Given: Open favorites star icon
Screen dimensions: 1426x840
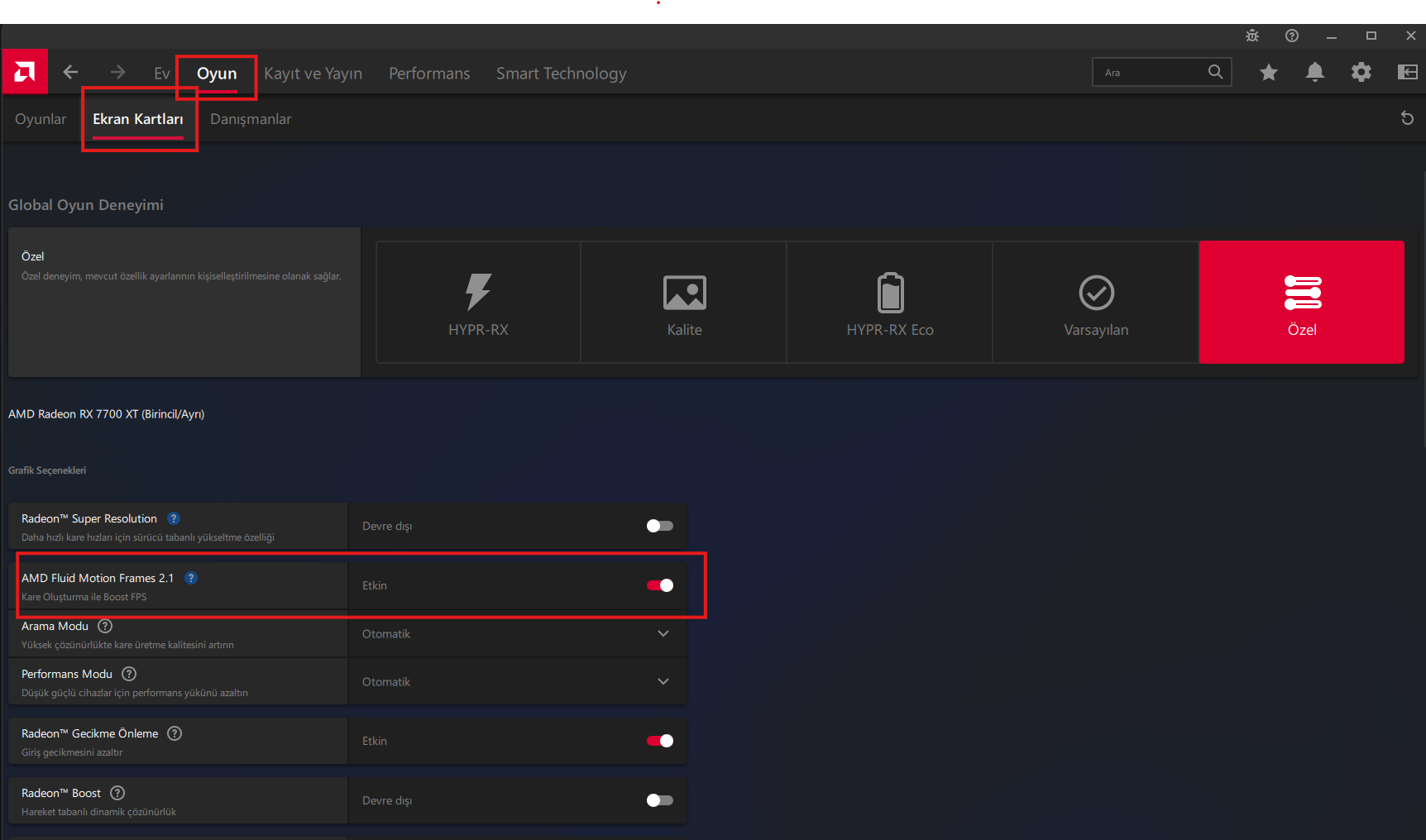Looking at the screenshot, I should (x=1269, y=73).
